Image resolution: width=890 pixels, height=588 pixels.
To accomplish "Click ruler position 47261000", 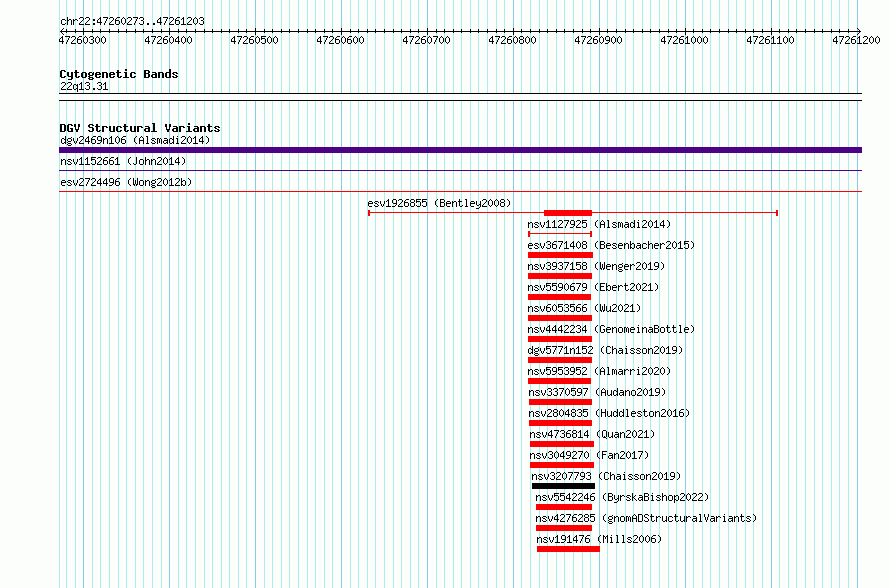I will 685,40.
